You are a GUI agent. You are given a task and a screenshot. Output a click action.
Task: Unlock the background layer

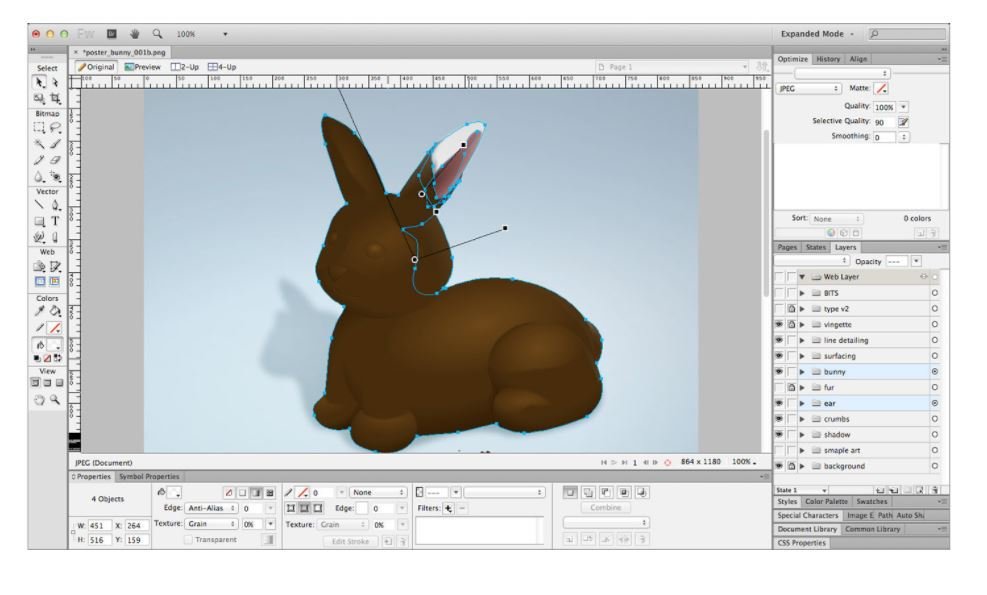click(x=791, y=466)
